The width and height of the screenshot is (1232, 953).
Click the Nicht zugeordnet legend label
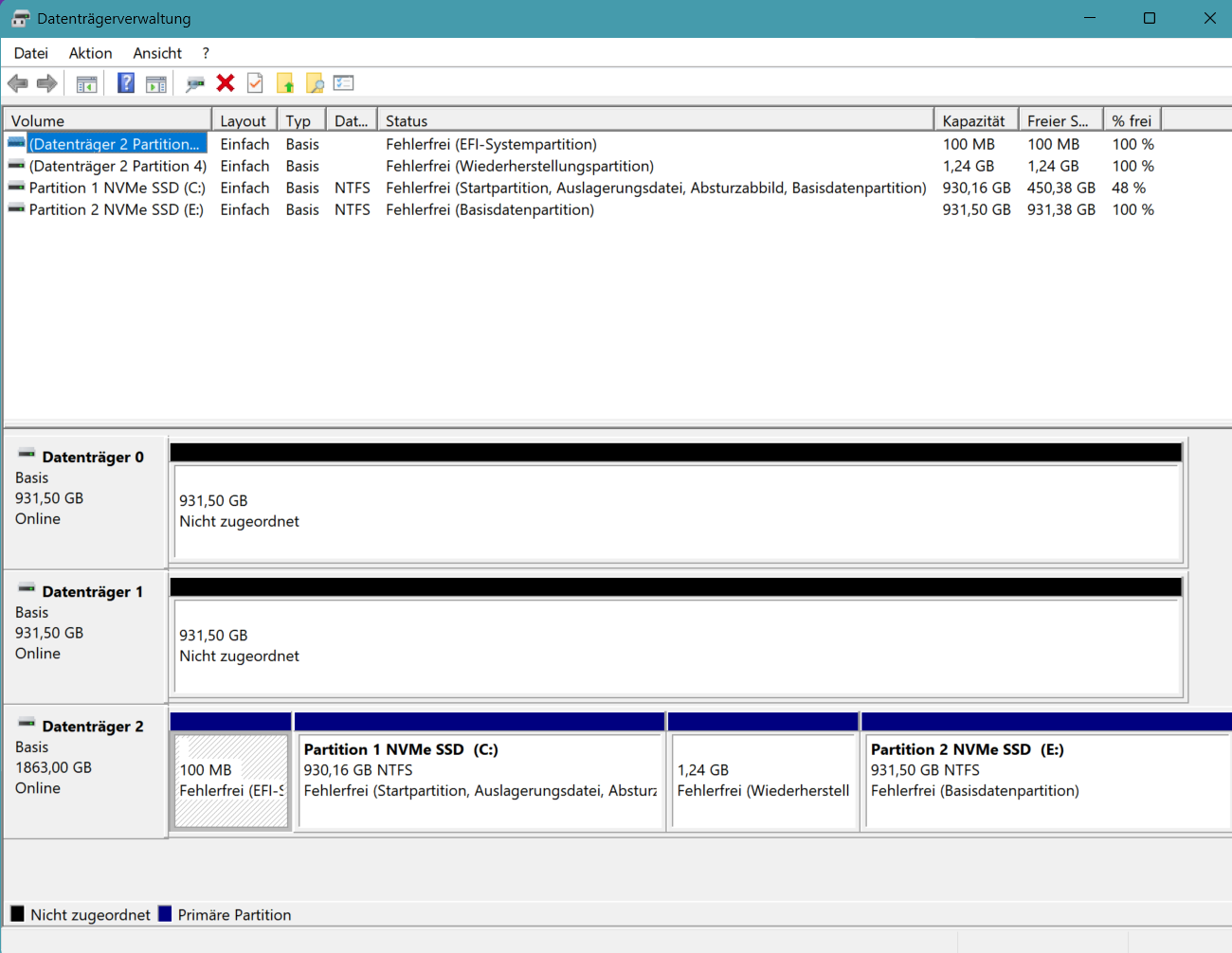point(90,914)
